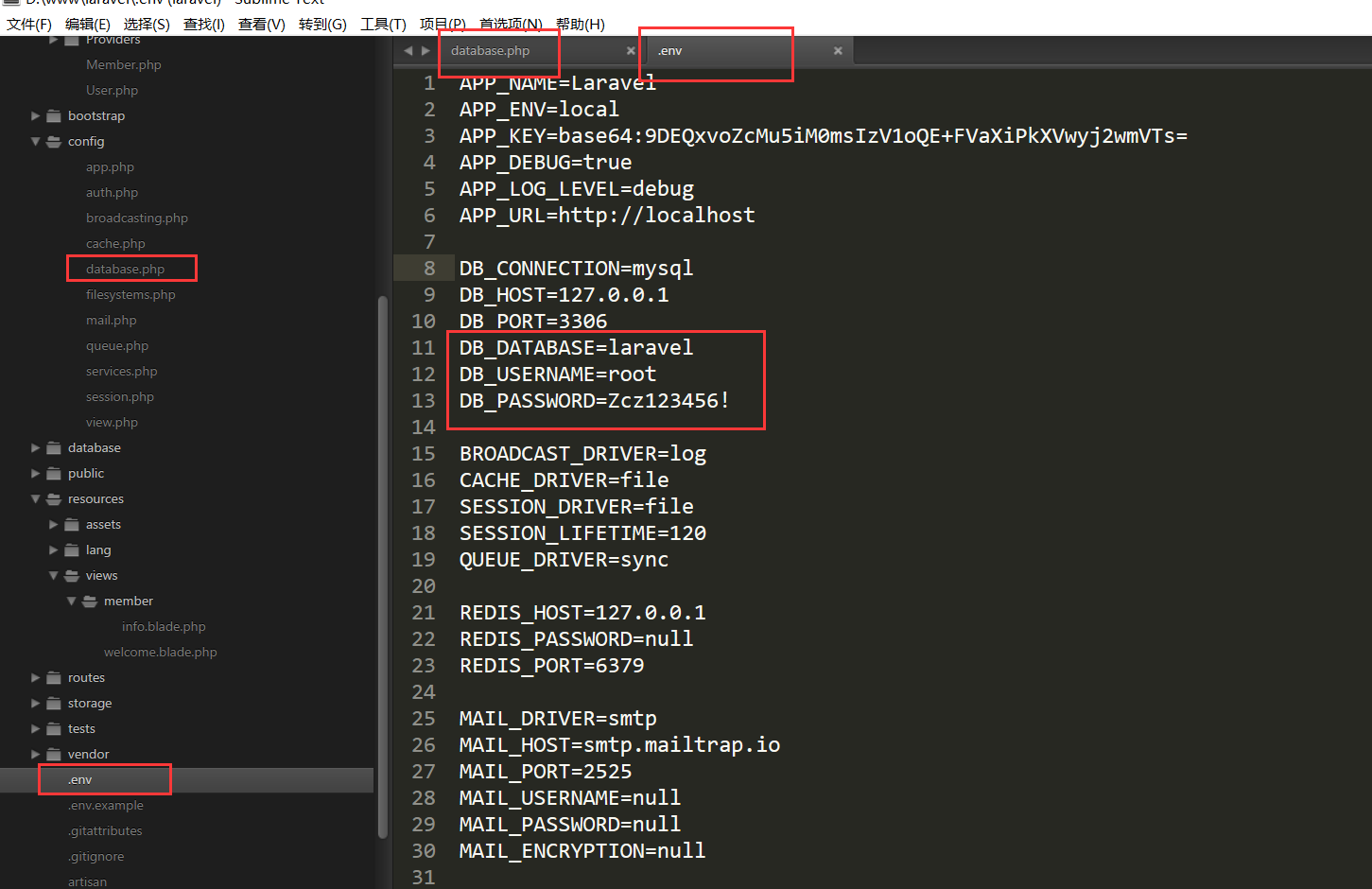Close the .env tab
The image size is (1372, 889).
point(838,51)
